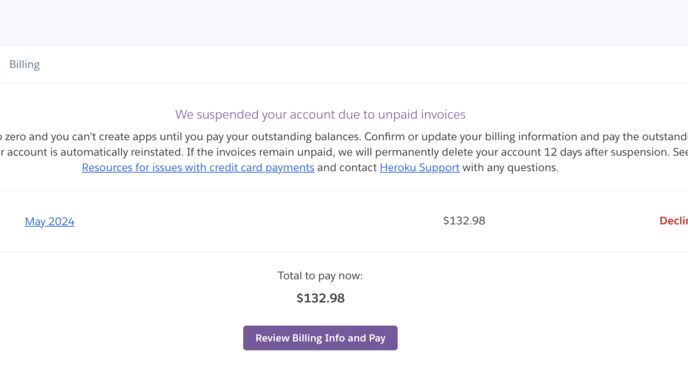Select the May 2024 invoice amount $132.98

[x=464, y=221]
